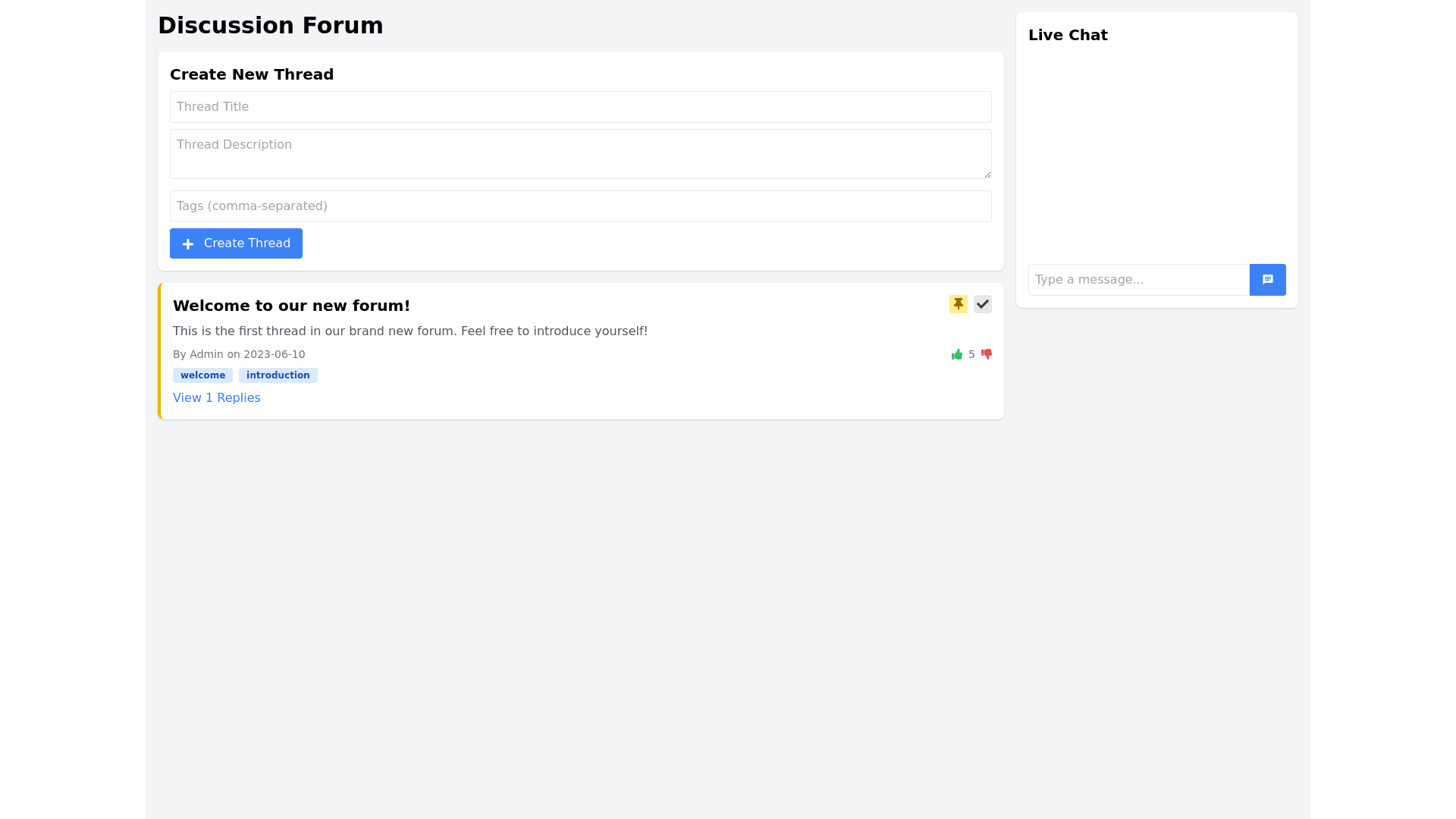Select the welcome tag
Image resolution: width=1456 pixels, height=819 pixels.
point(202,375)
